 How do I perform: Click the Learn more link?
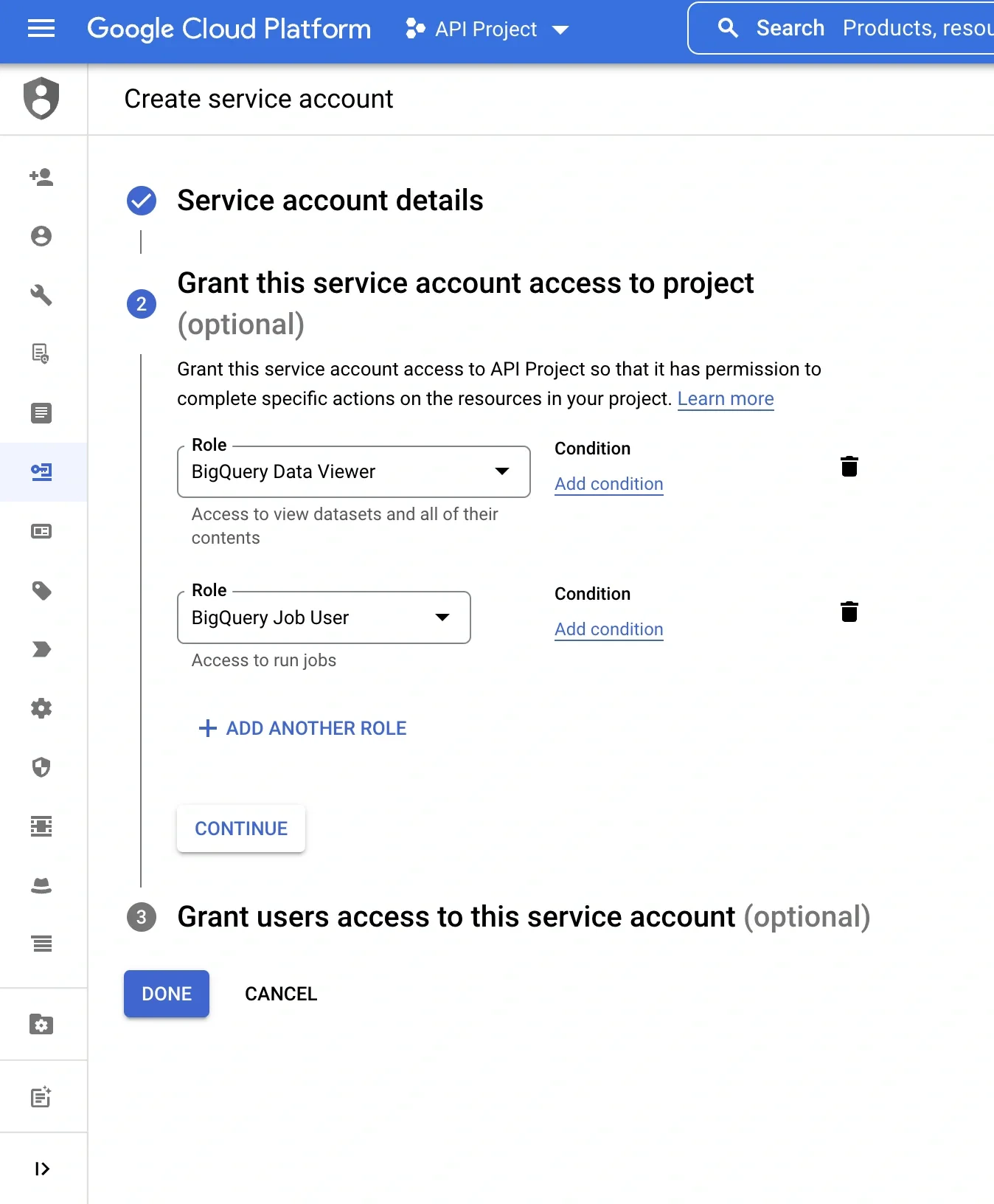726,398
